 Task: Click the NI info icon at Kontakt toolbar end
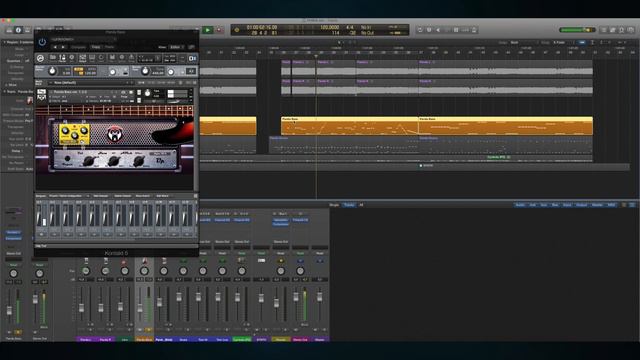[x=193, y=58]
